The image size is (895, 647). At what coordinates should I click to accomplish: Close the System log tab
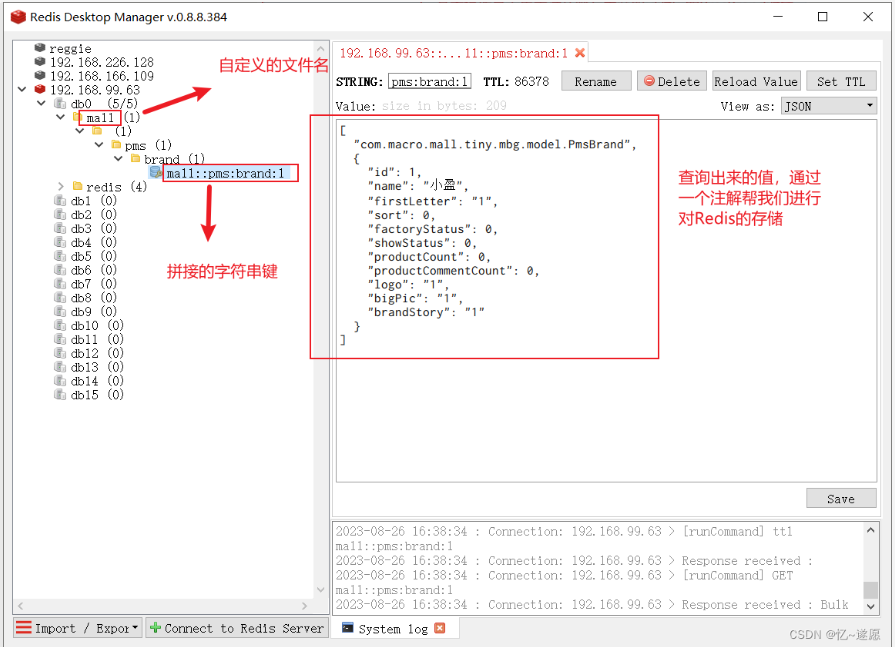(440, 628)
